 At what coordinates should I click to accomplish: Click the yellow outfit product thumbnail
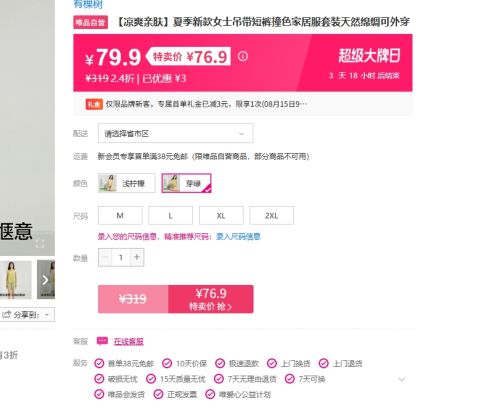coord(15,280)
